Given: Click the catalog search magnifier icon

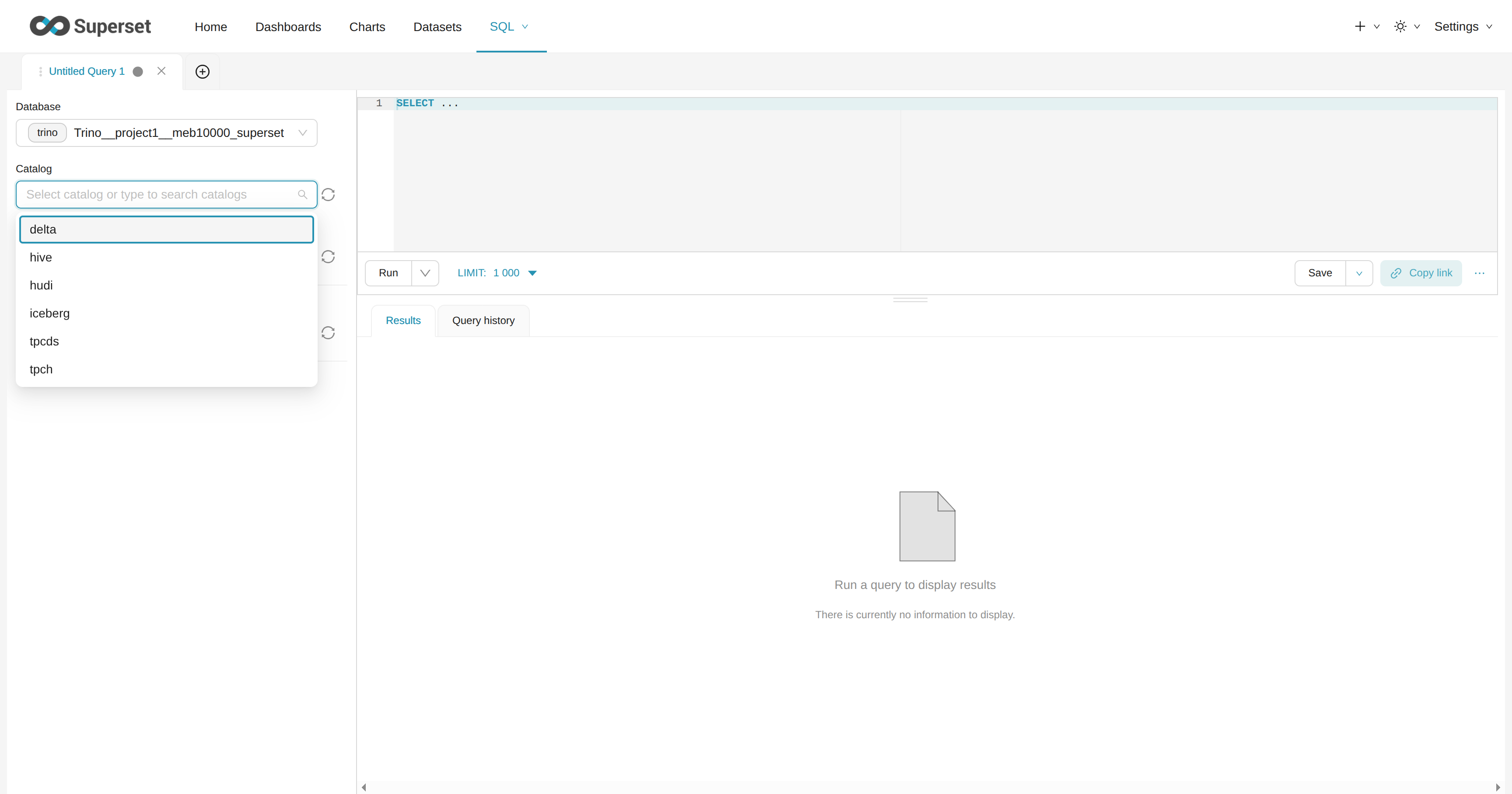Looking at the screenshot, I should pyautogui.click(x=302, y=195).
